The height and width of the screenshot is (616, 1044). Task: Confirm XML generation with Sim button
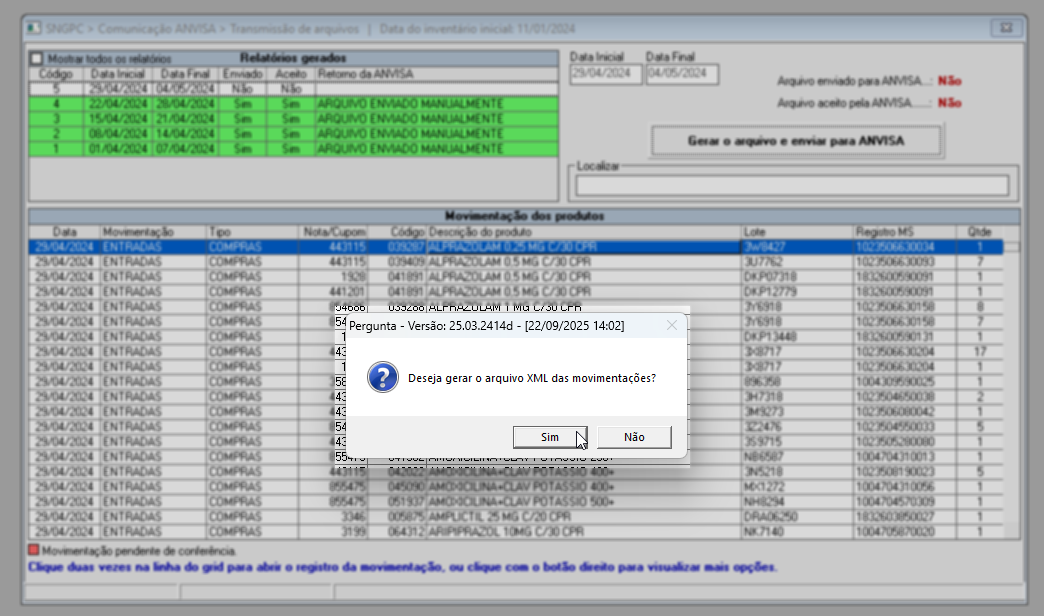pyautogui.click(x=550, y=437)
